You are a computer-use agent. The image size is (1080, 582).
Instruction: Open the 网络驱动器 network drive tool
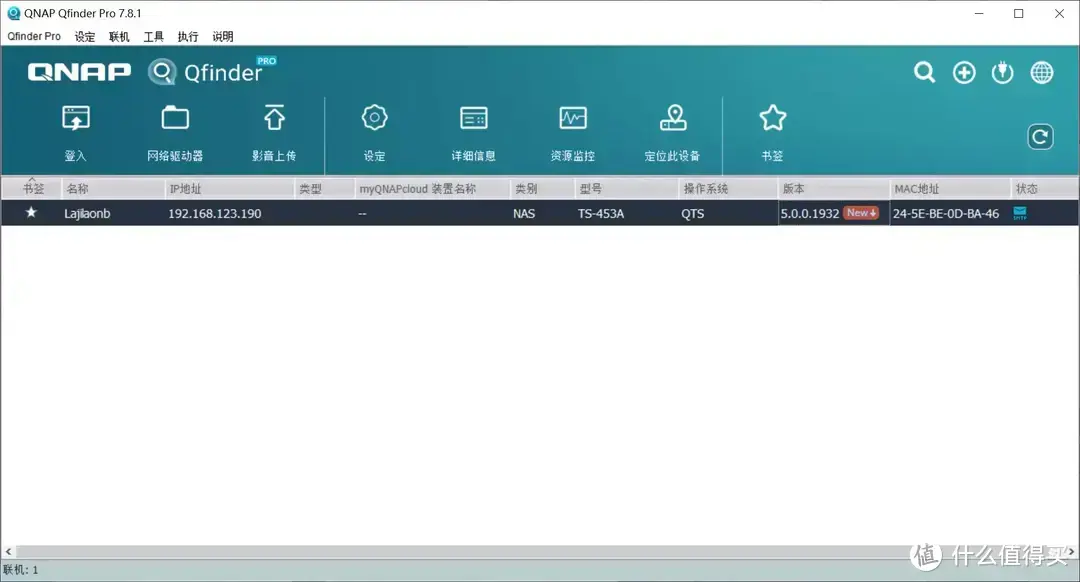(174, 130)
